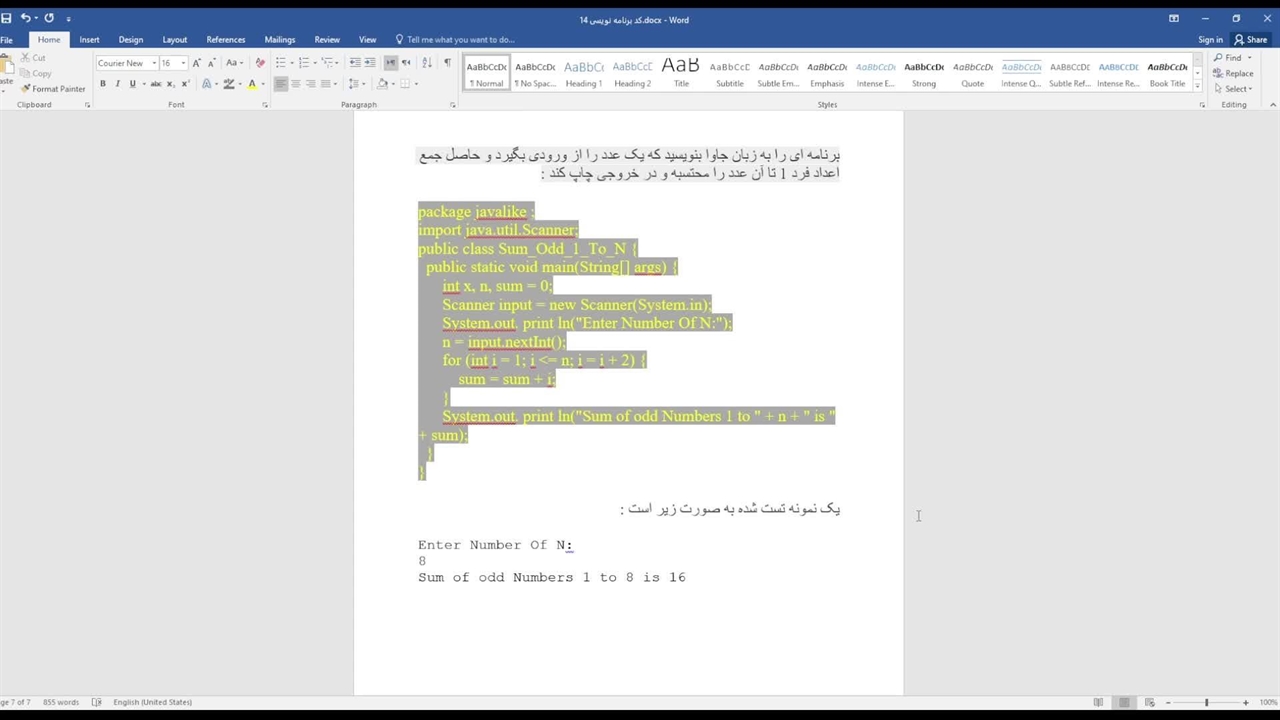This screenshot has height=720, width=1280.
Task: Clear all formatting with the eraser icon
Action: click(x=260, y=63)
